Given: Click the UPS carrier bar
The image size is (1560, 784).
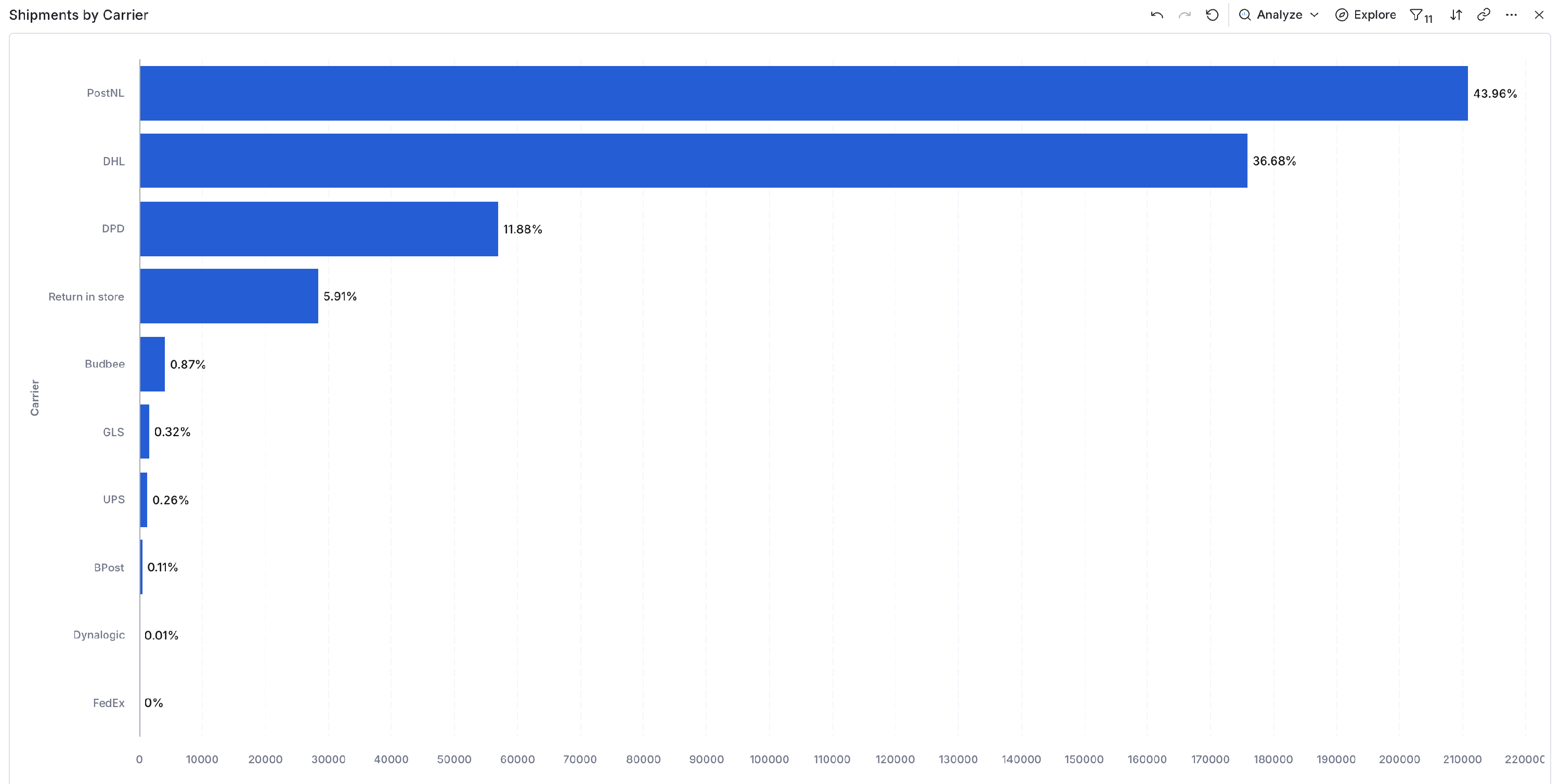Looking at the screenshot, I should coord(144,500).
